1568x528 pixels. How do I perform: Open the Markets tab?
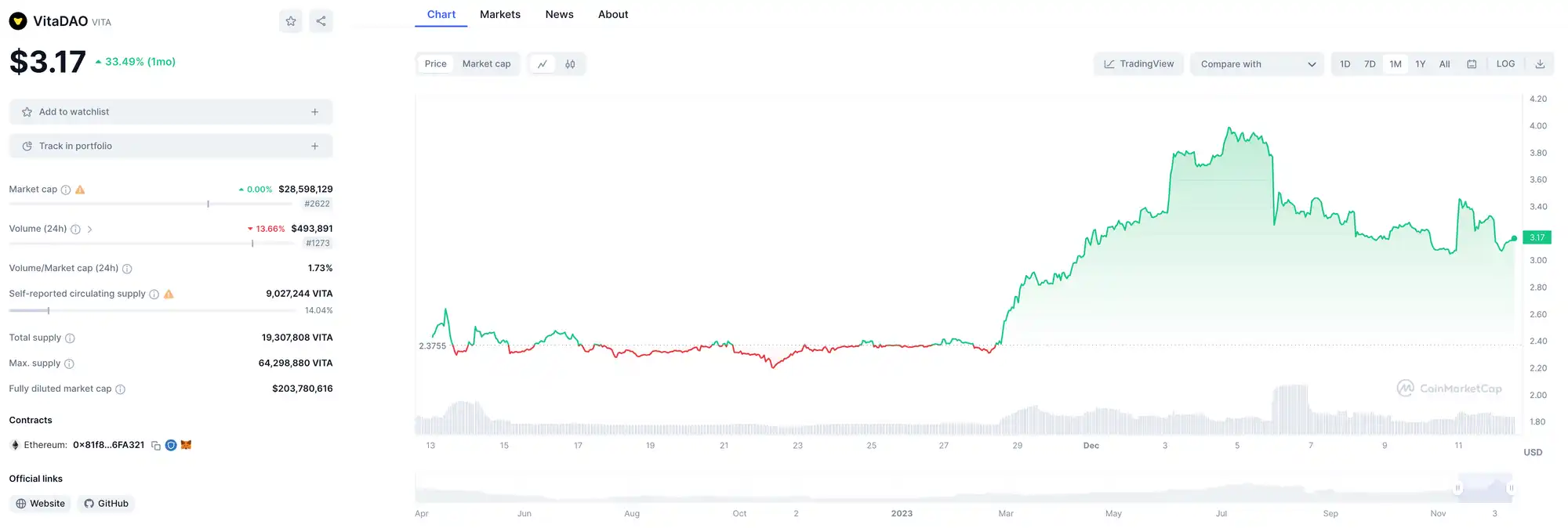(500, 15)
